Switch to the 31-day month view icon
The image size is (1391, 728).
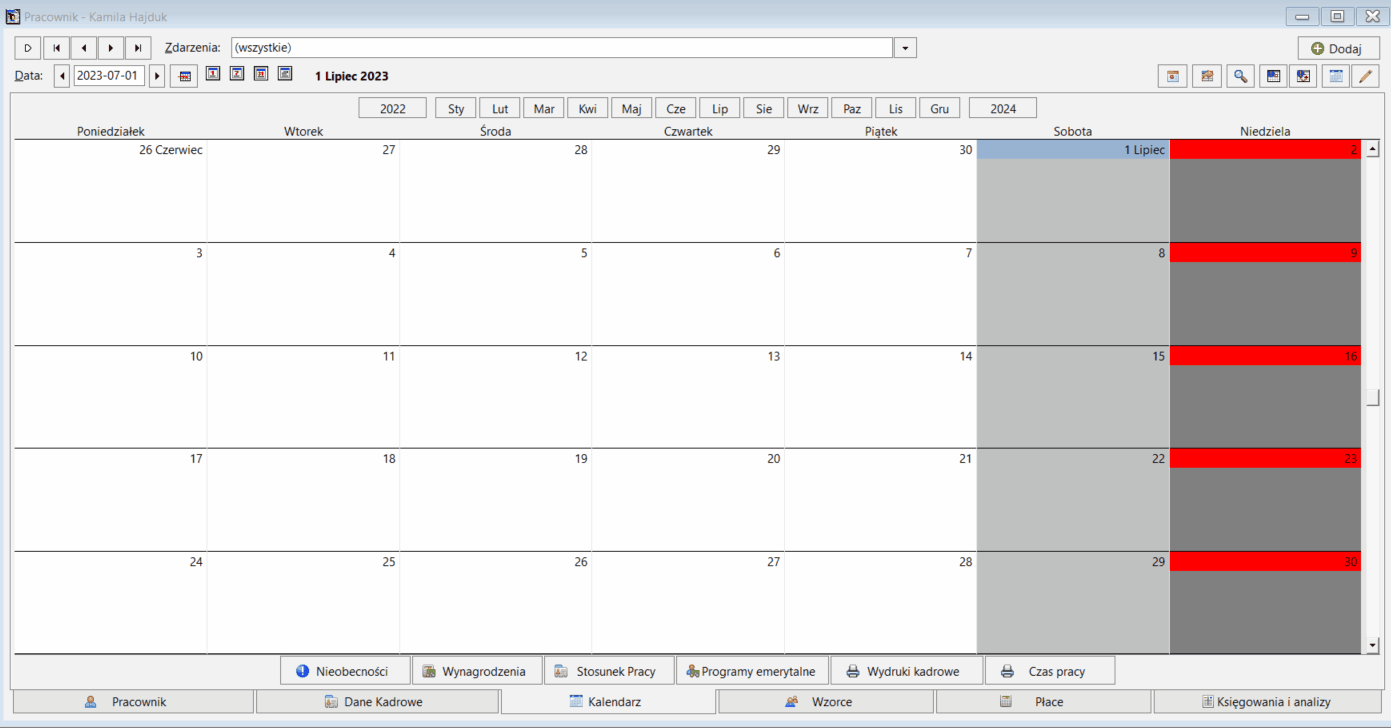click(x=261, y=74)
